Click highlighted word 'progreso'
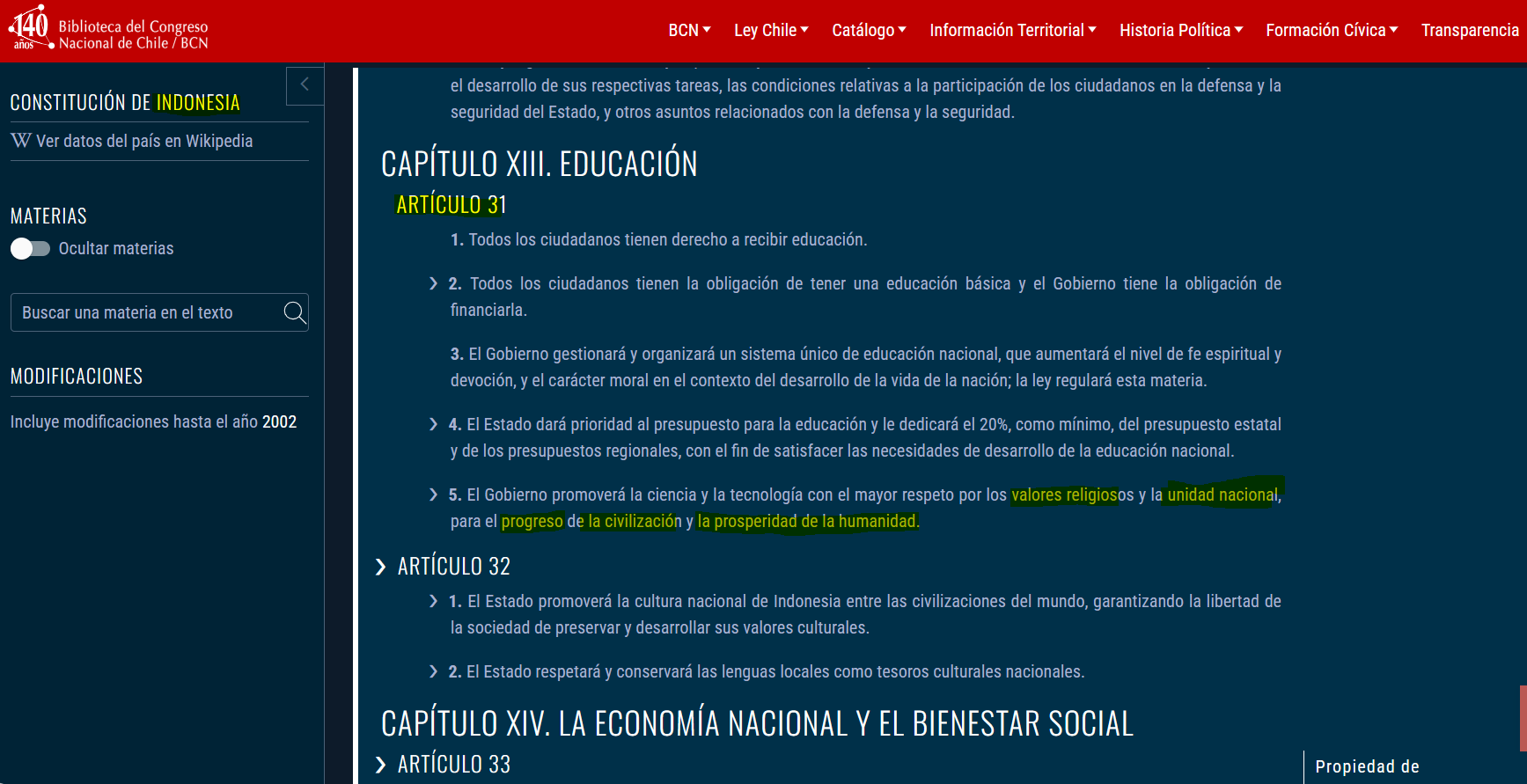The image size is (1527, 784). point(532,521)
